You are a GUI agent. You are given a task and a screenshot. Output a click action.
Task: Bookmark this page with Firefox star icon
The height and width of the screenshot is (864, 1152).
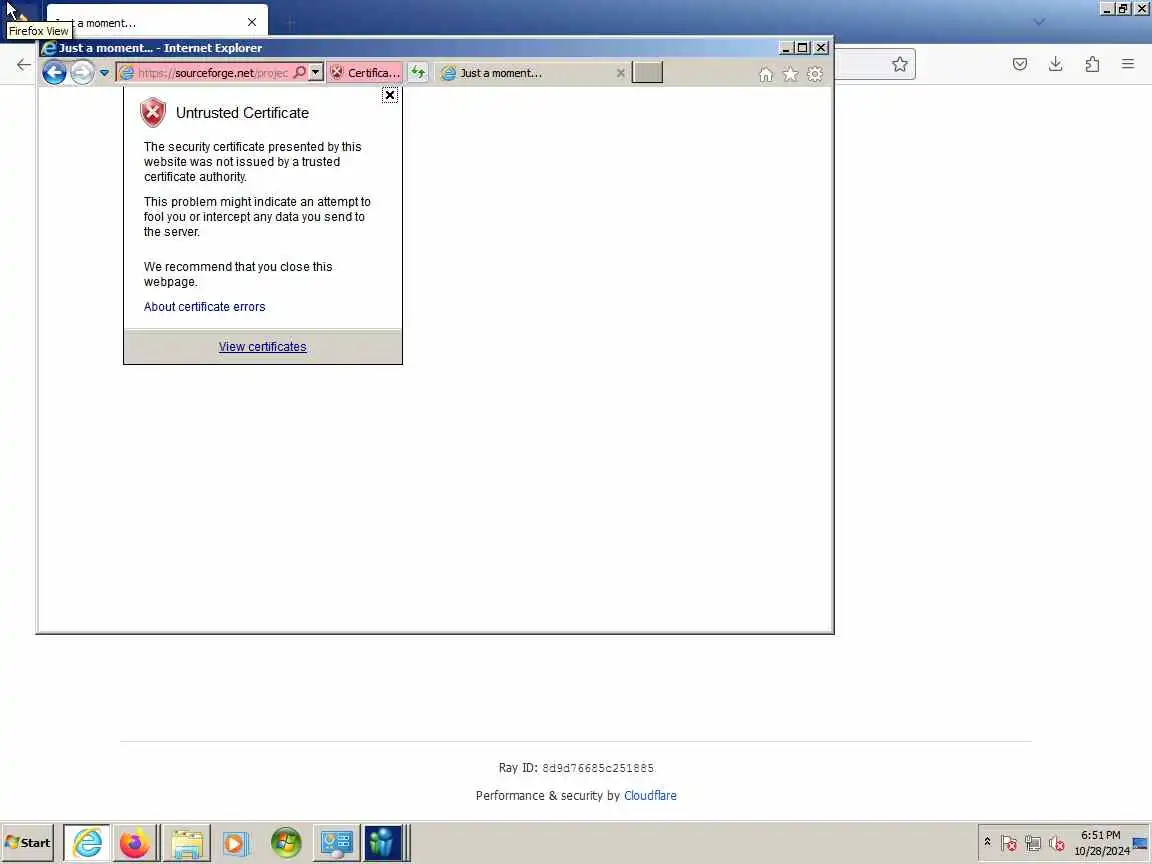pos(899,65)
